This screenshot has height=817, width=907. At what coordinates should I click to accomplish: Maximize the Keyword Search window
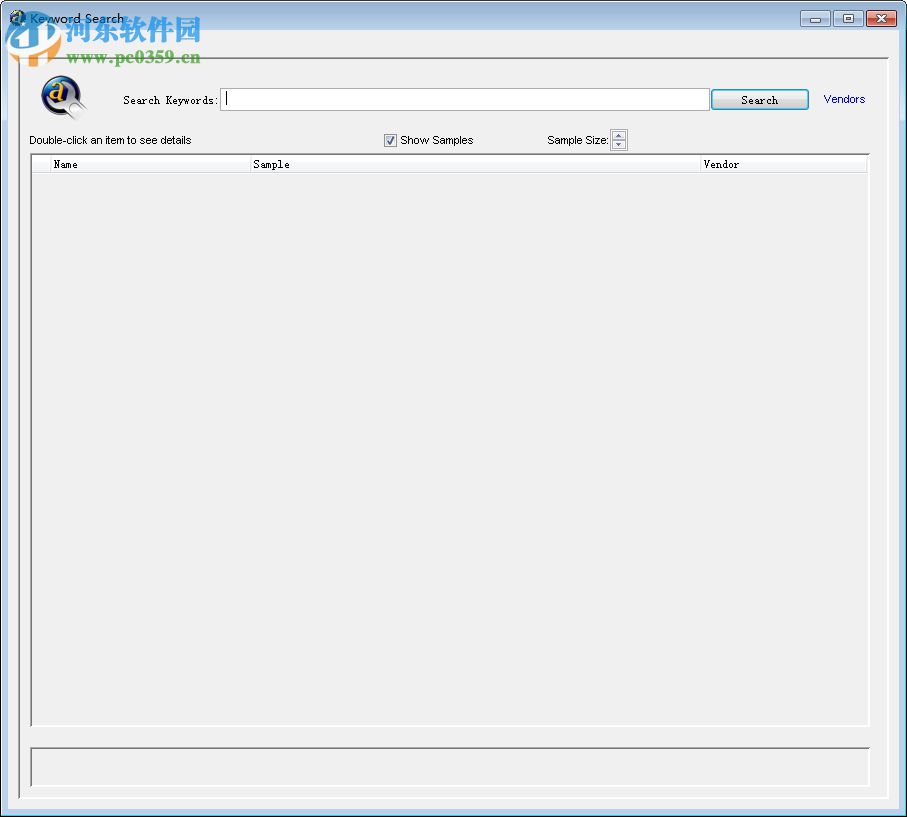point(849,19)
